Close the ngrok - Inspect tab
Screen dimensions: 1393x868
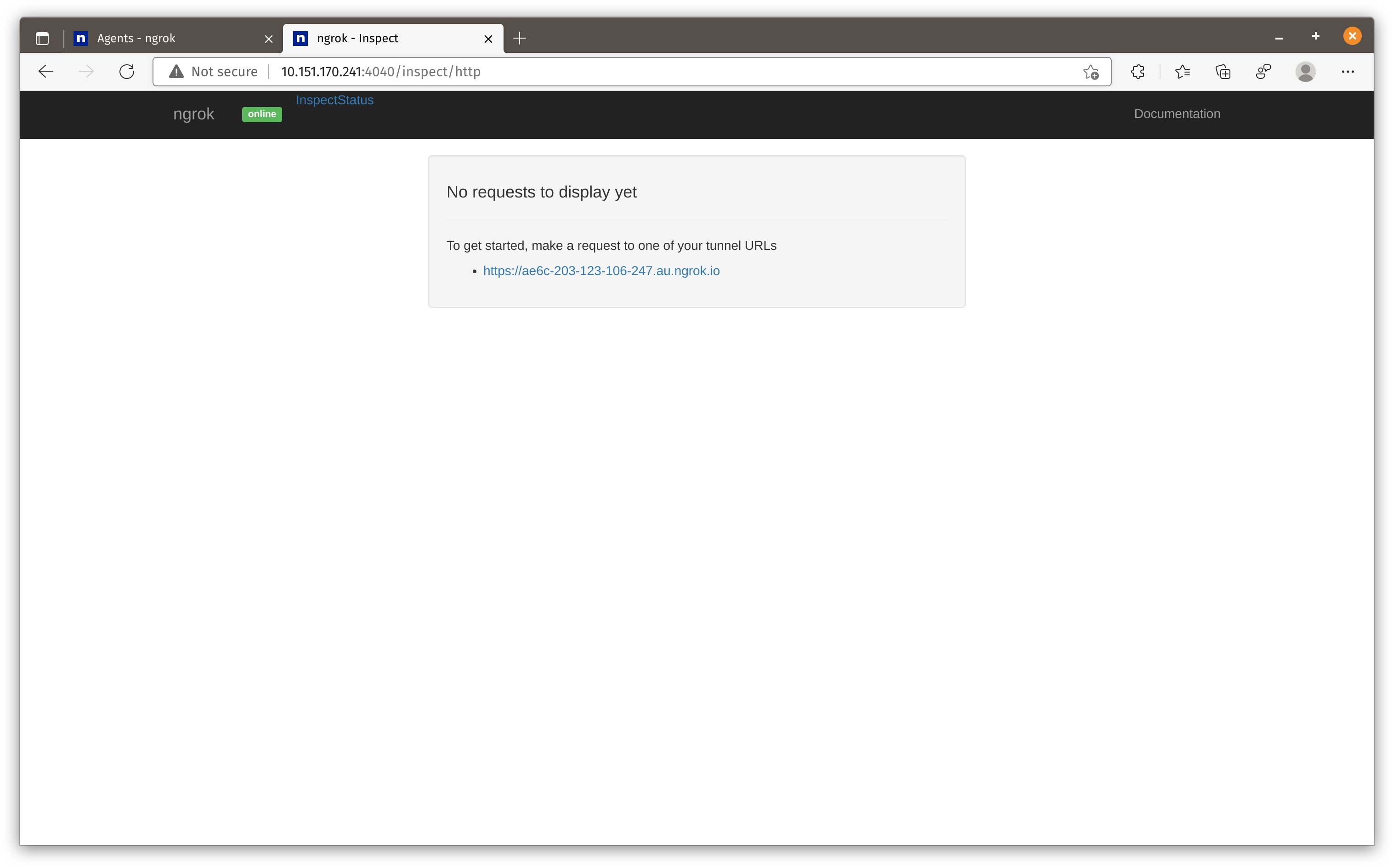pos(488,39)
